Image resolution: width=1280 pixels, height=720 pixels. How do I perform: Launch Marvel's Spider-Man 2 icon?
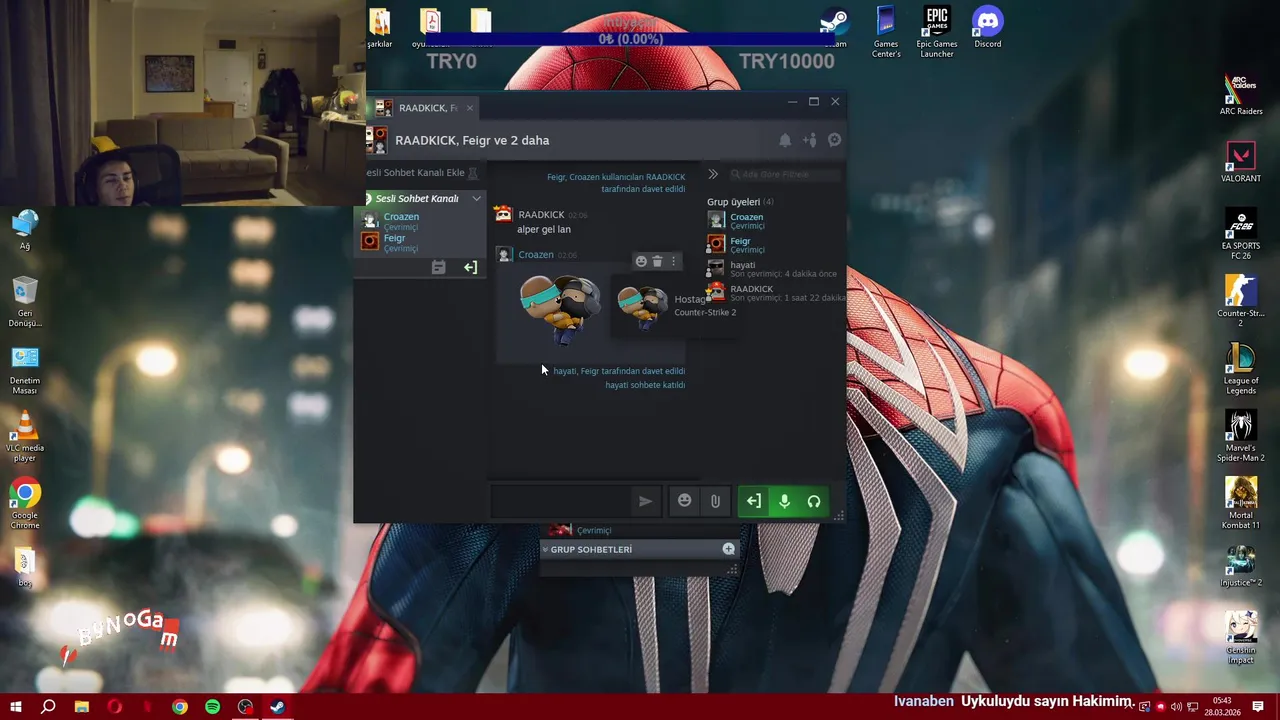click(x=1241, y=435)
